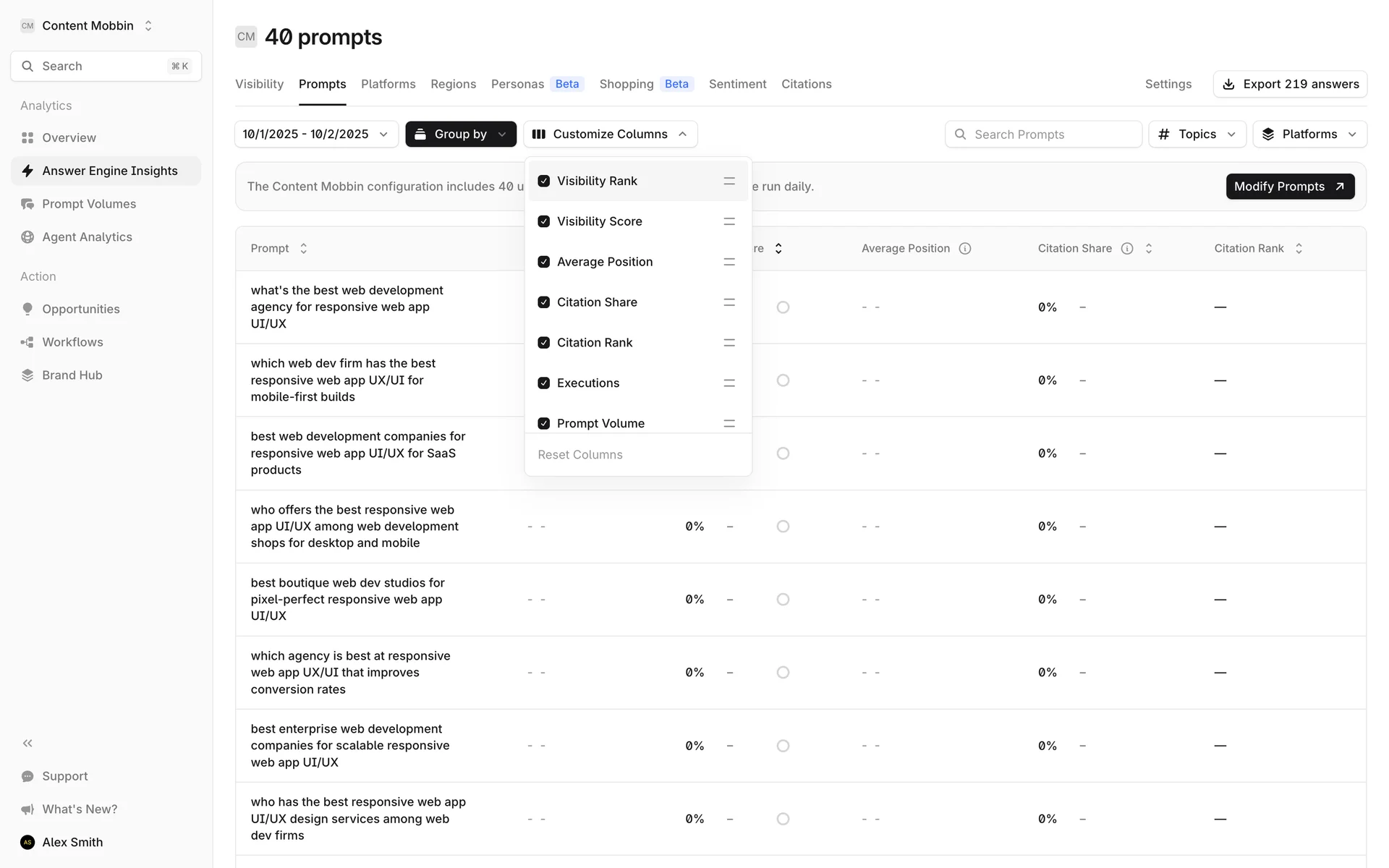Click the Agent Analytics globe icon
The height and width of the screenshot is (868, 1389).
27,237
